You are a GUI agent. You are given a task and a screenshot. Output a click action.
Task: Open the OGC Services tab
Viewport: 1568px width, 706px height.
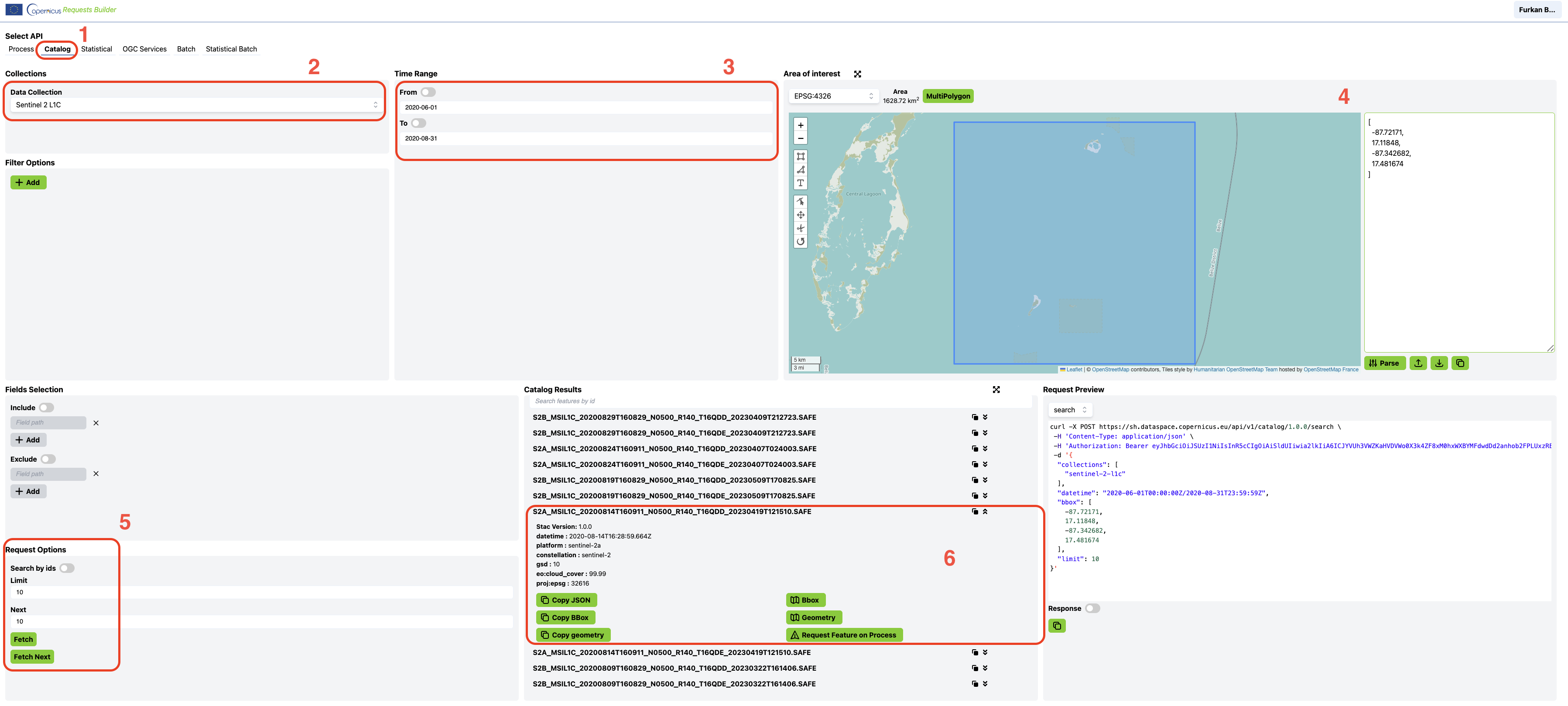[x=144, y=49]
